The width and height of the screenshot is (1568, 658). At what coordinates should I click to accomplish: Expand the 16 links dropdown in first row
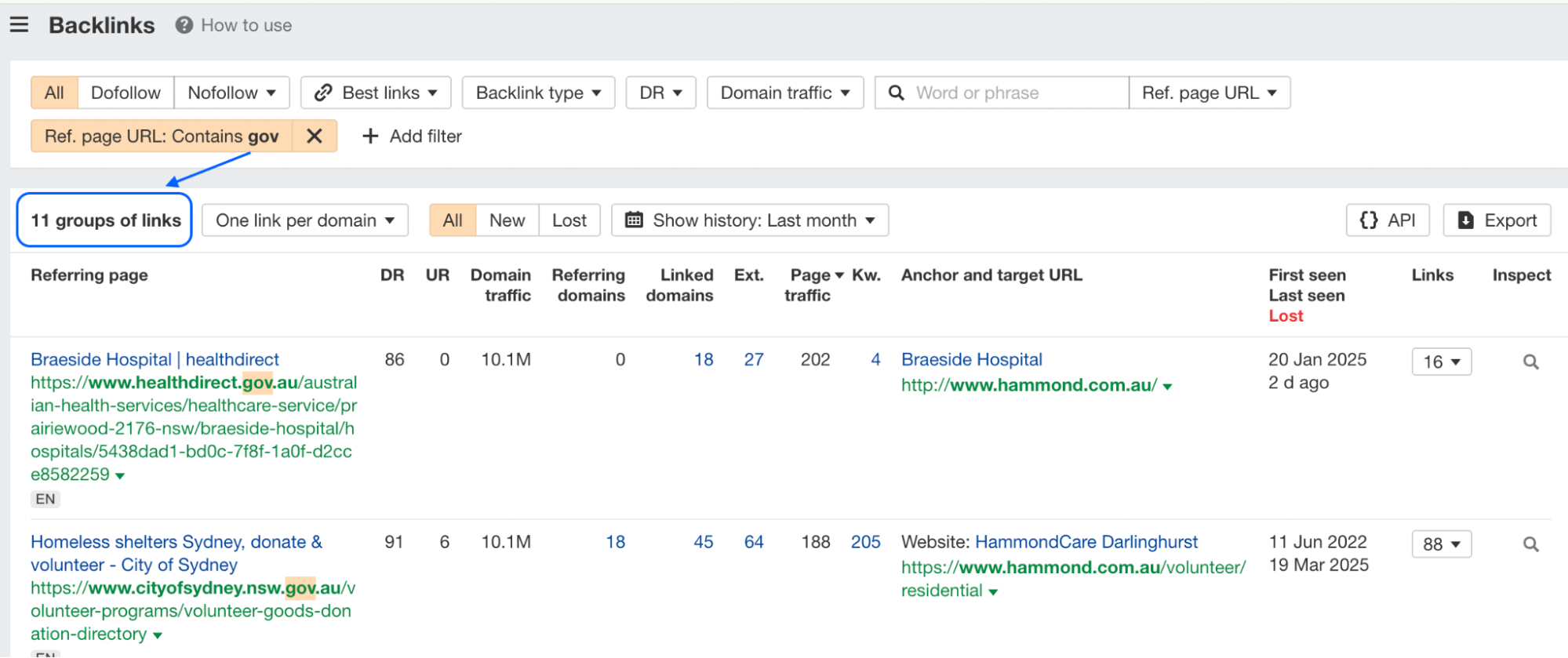pos(1441,362)
